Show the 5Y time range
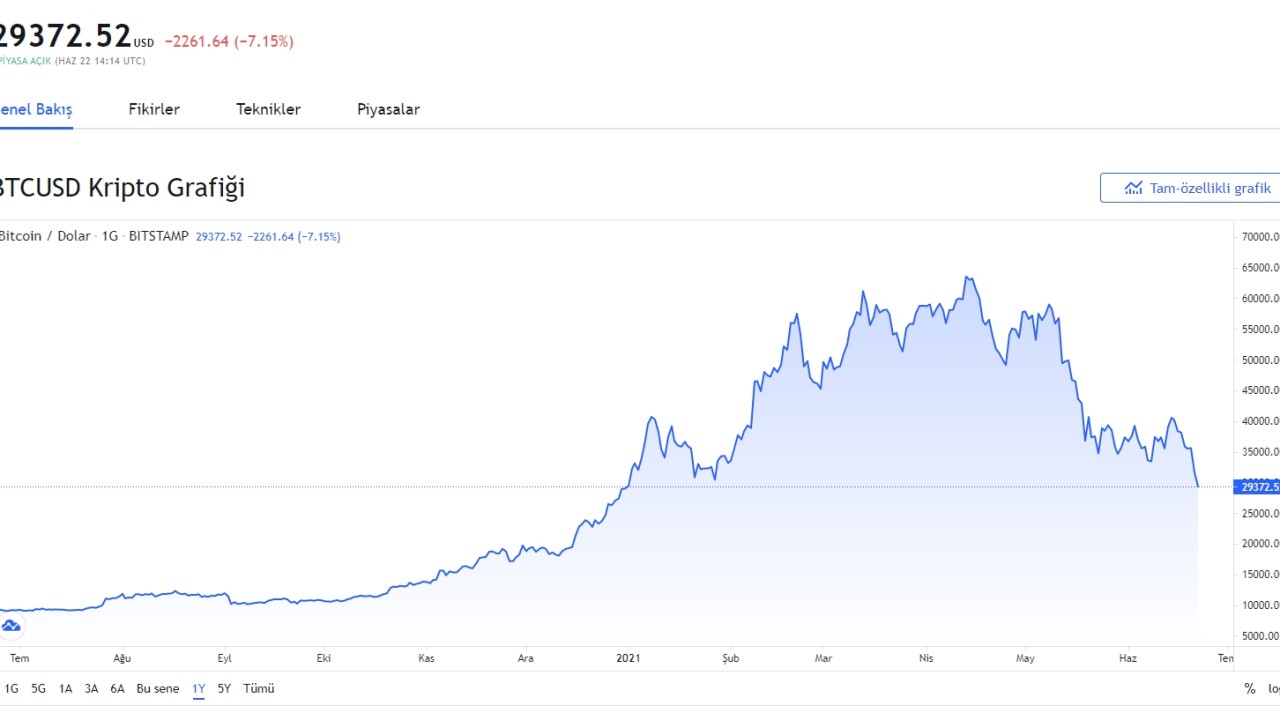The image size is (1280, 720). pos(224,689)
